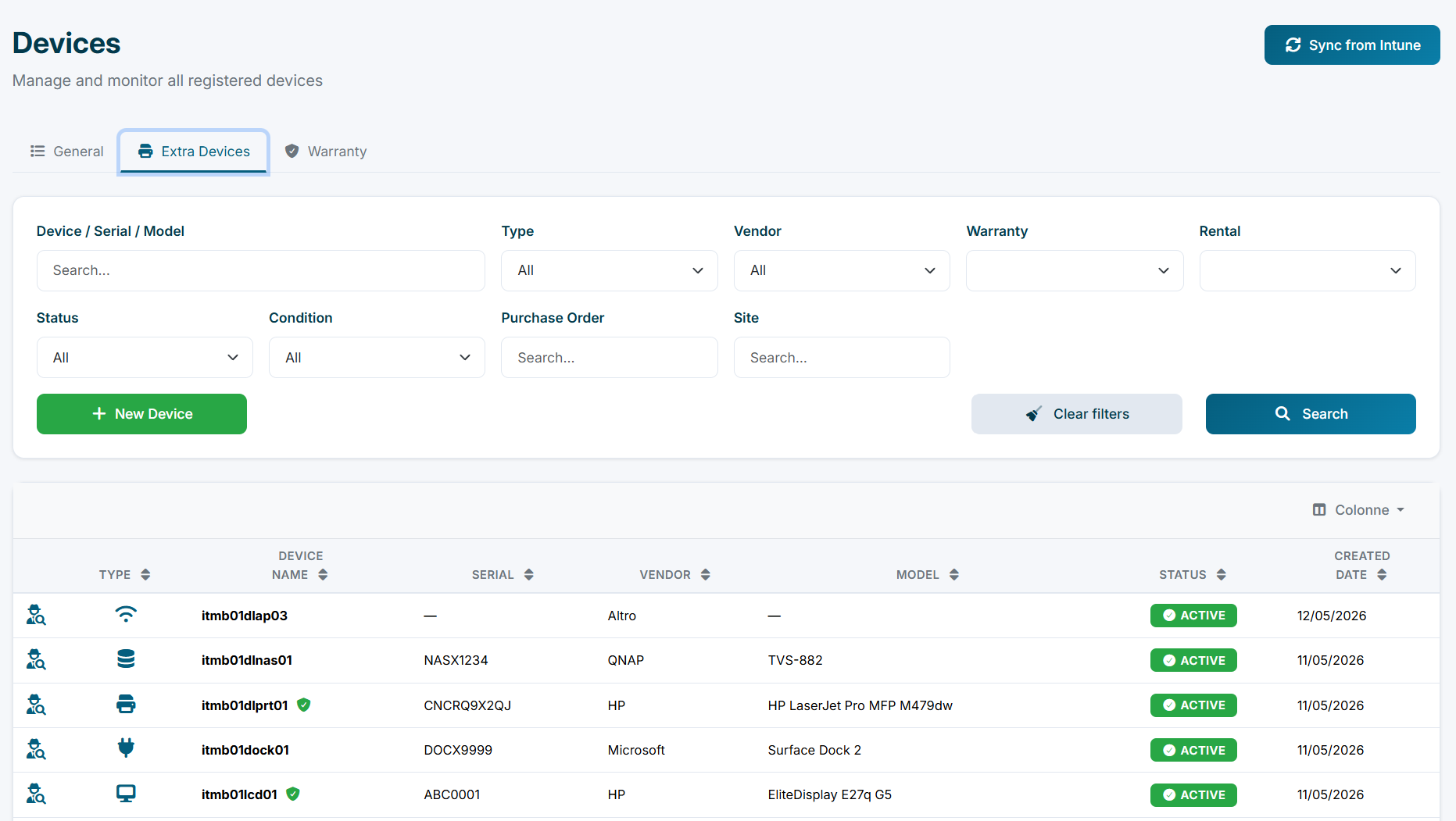Expand the Warranty filter dropdown
Viewport: 1456px width, 821px height.
[1075, 270]
